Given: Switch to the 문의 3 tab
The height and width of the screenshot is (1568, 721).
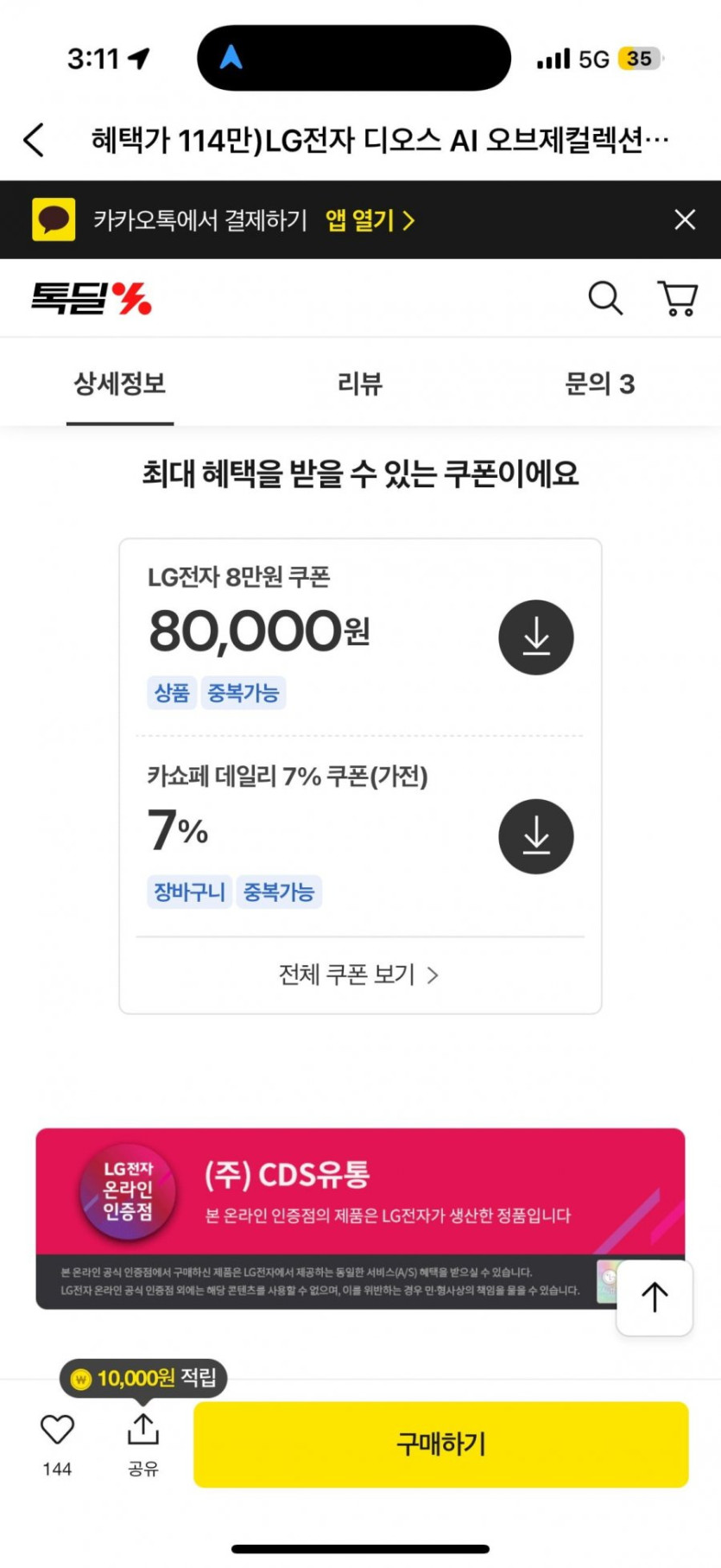Looking at the screenshot, I should [x=599, y=384].
